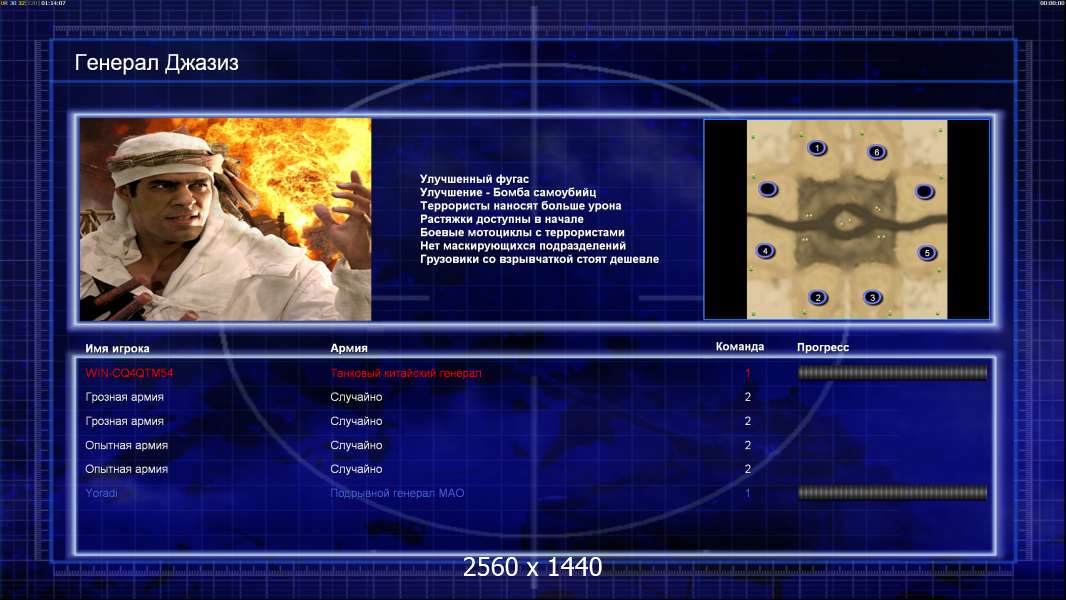The width and height of the screenshot is (1066, 600).
Task: Select start position marker 6 on the map
Action: click(876, 152)
